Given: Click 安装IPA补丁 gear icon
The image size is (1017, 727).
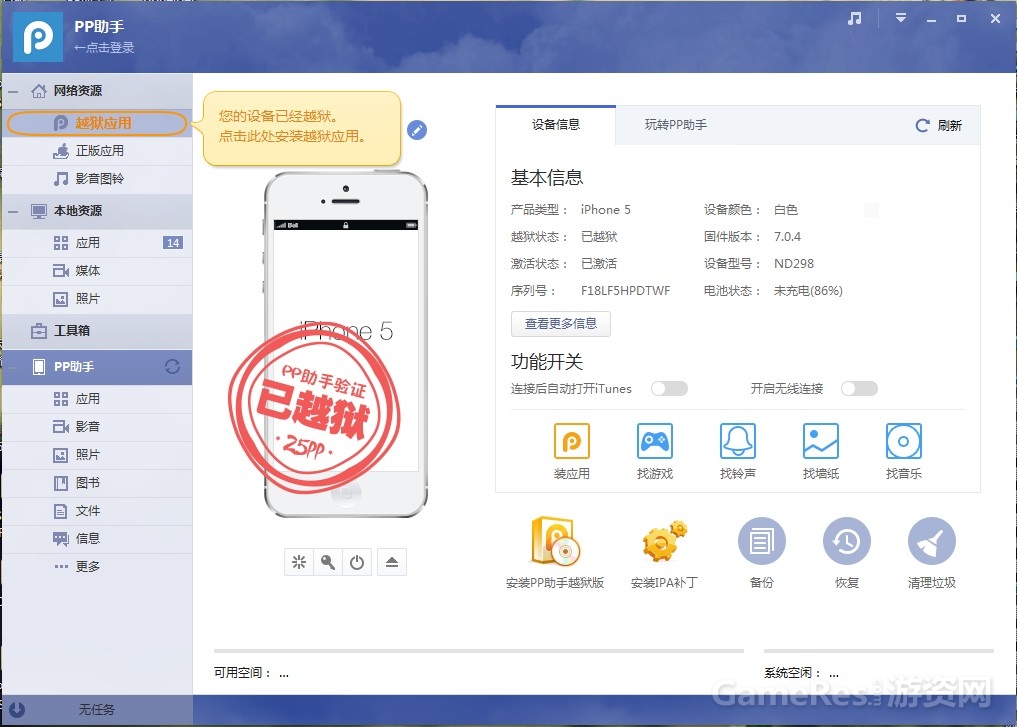Looking at the screenshot, I should pos(664,541).
